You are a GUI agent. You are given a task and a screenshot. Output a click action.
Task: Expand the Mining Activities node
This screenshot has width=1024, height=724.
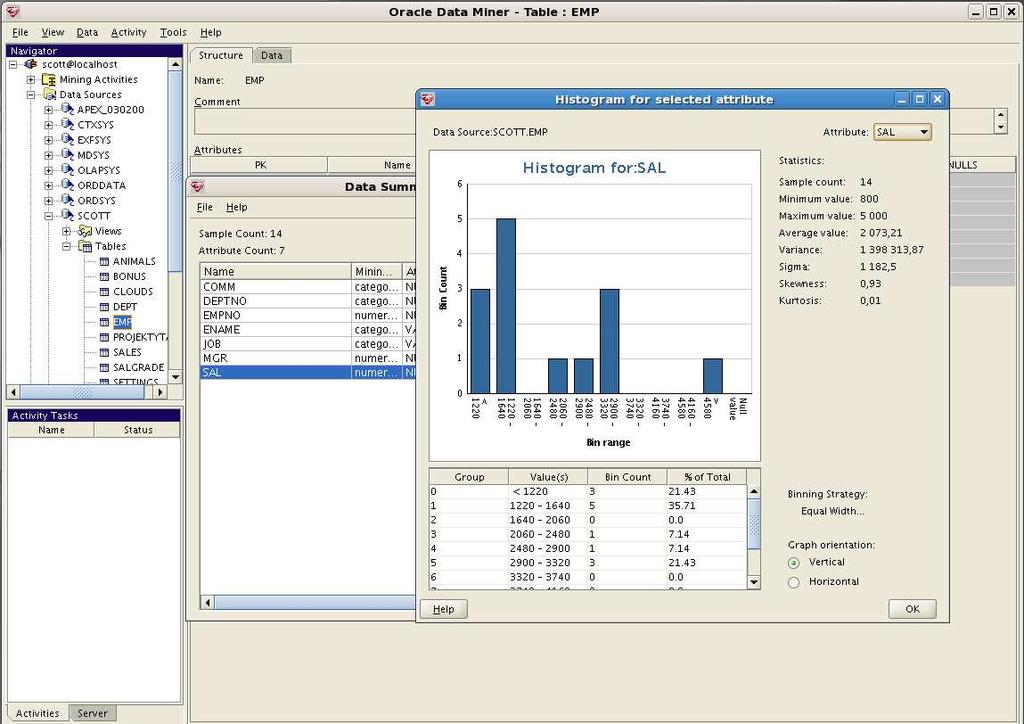tap(31, 80)
